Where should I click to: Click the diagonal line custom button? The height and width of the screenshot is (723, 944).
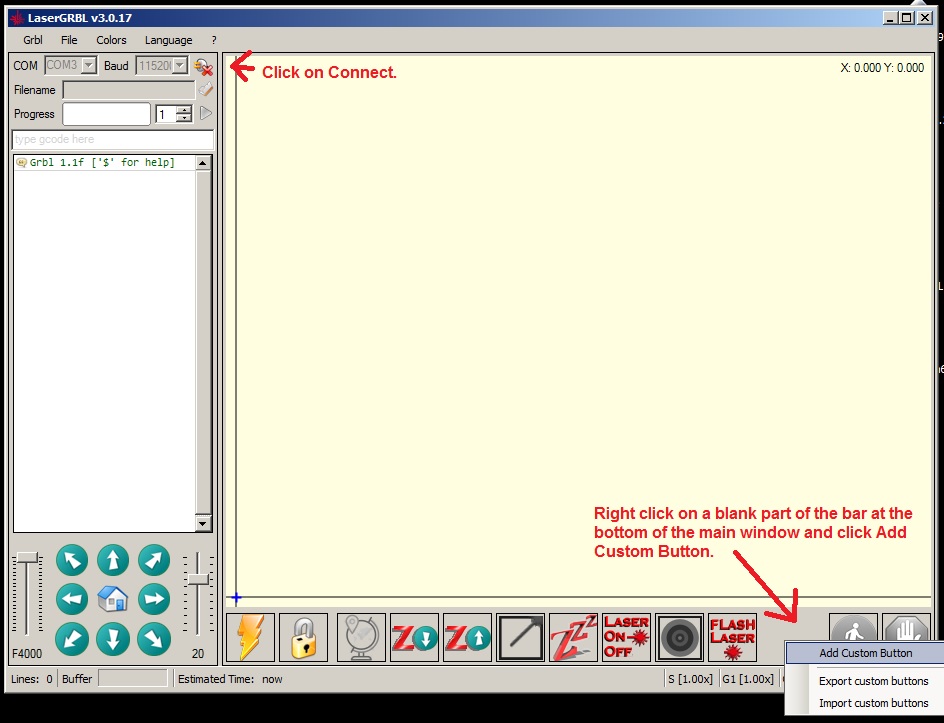coord(520,638)
